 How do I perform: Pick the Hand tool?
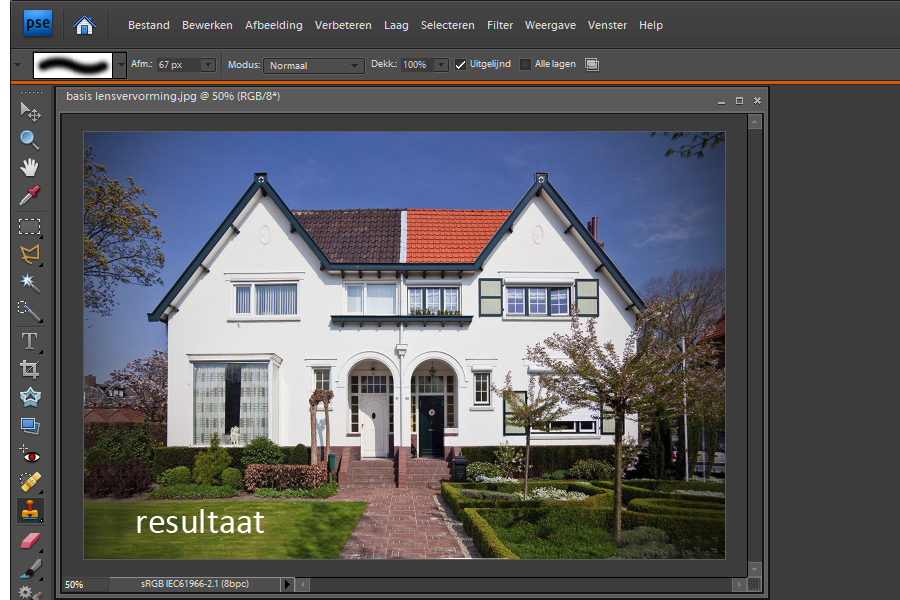tap(30, 167)
